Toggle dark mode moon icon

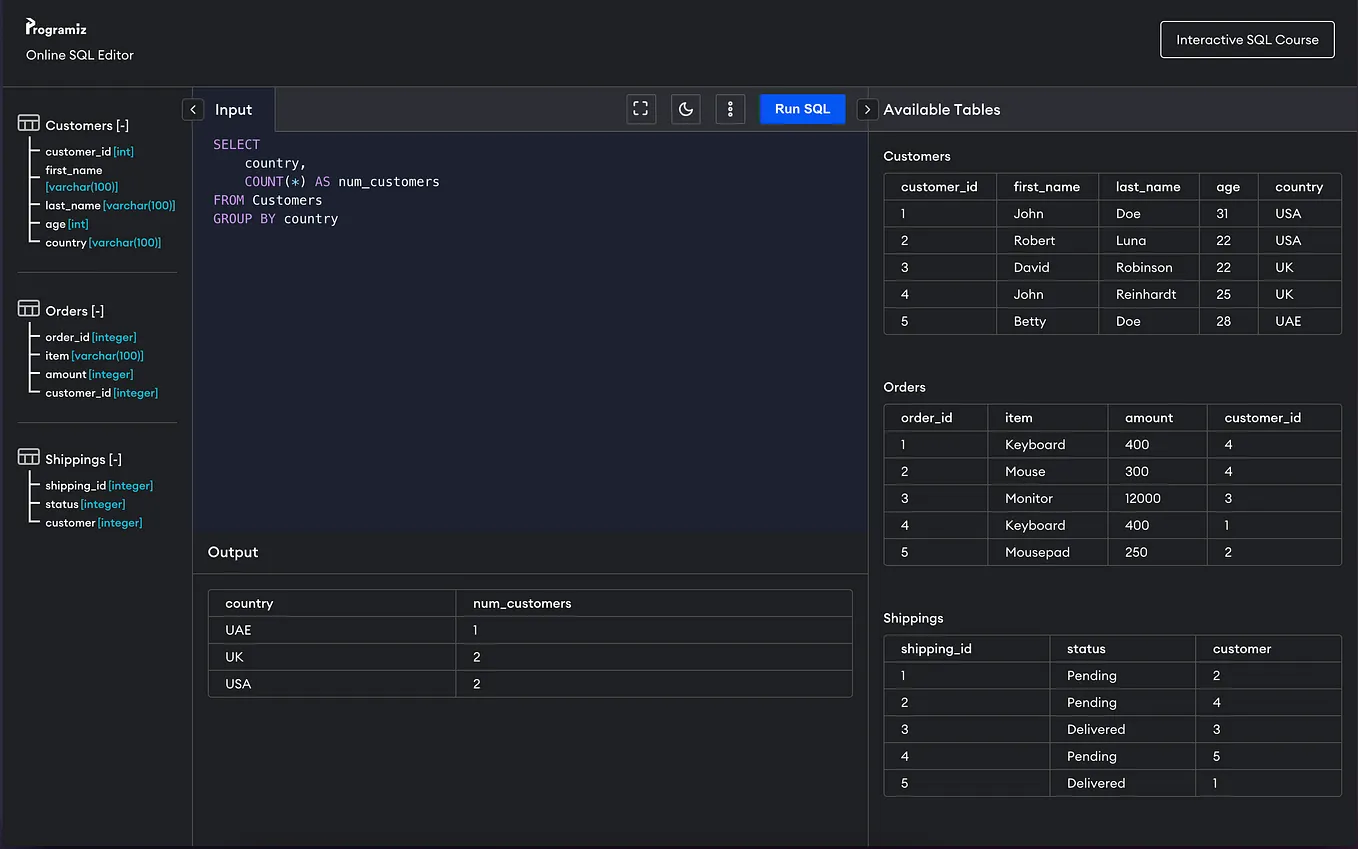pyautogui.click(x=686, y=109)
